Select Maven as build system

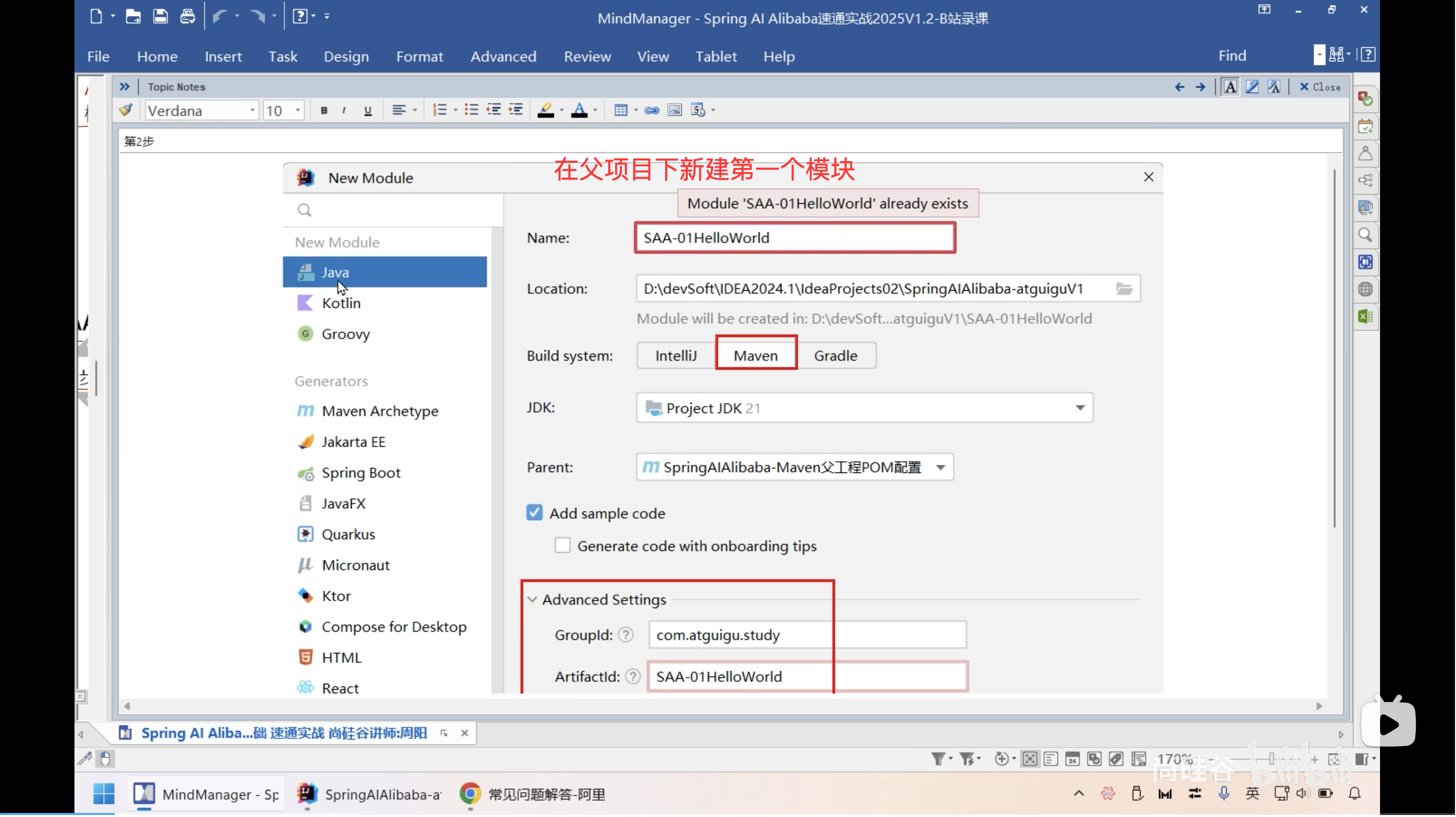756,355
